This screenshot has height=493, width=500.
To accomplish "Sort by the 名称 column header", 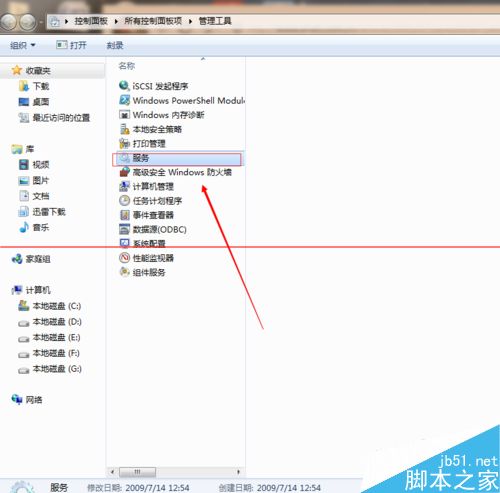I will (x=127, y=66).
